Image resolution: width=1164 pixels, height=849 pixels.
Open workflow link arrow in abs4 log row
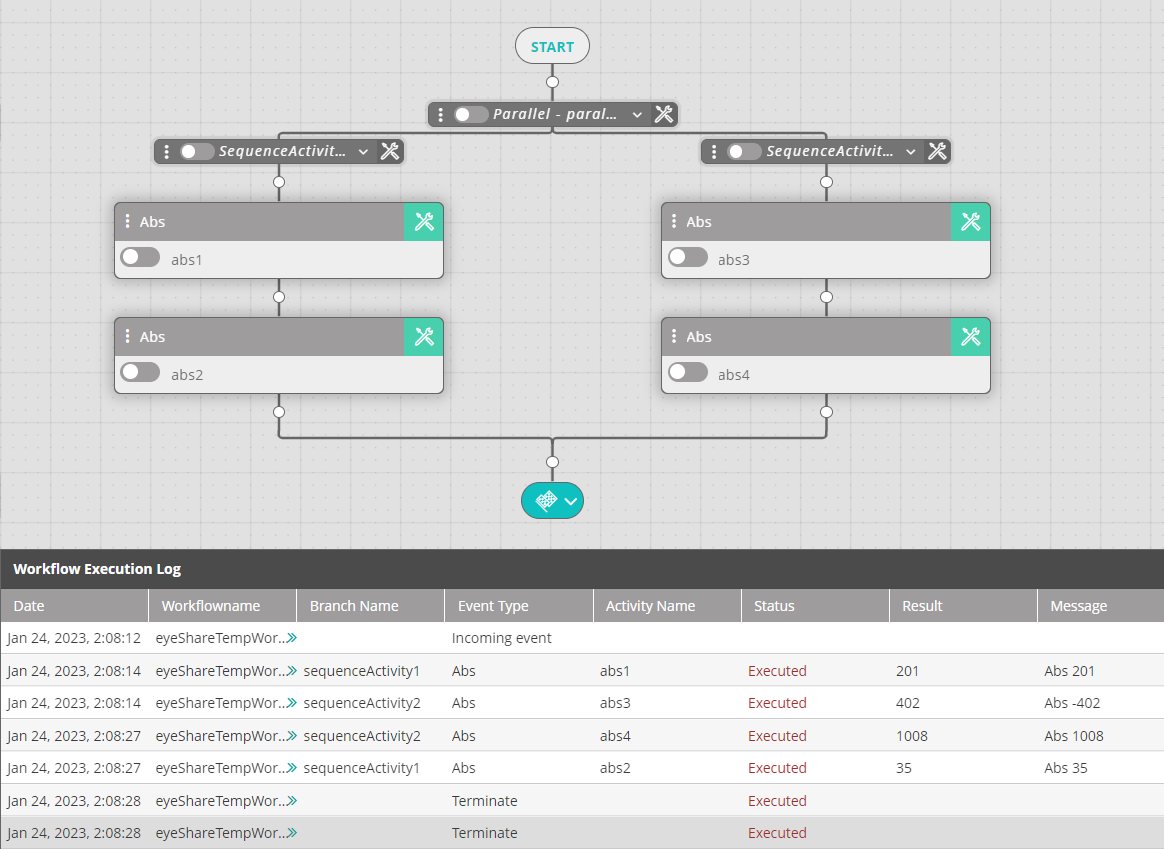292,736
